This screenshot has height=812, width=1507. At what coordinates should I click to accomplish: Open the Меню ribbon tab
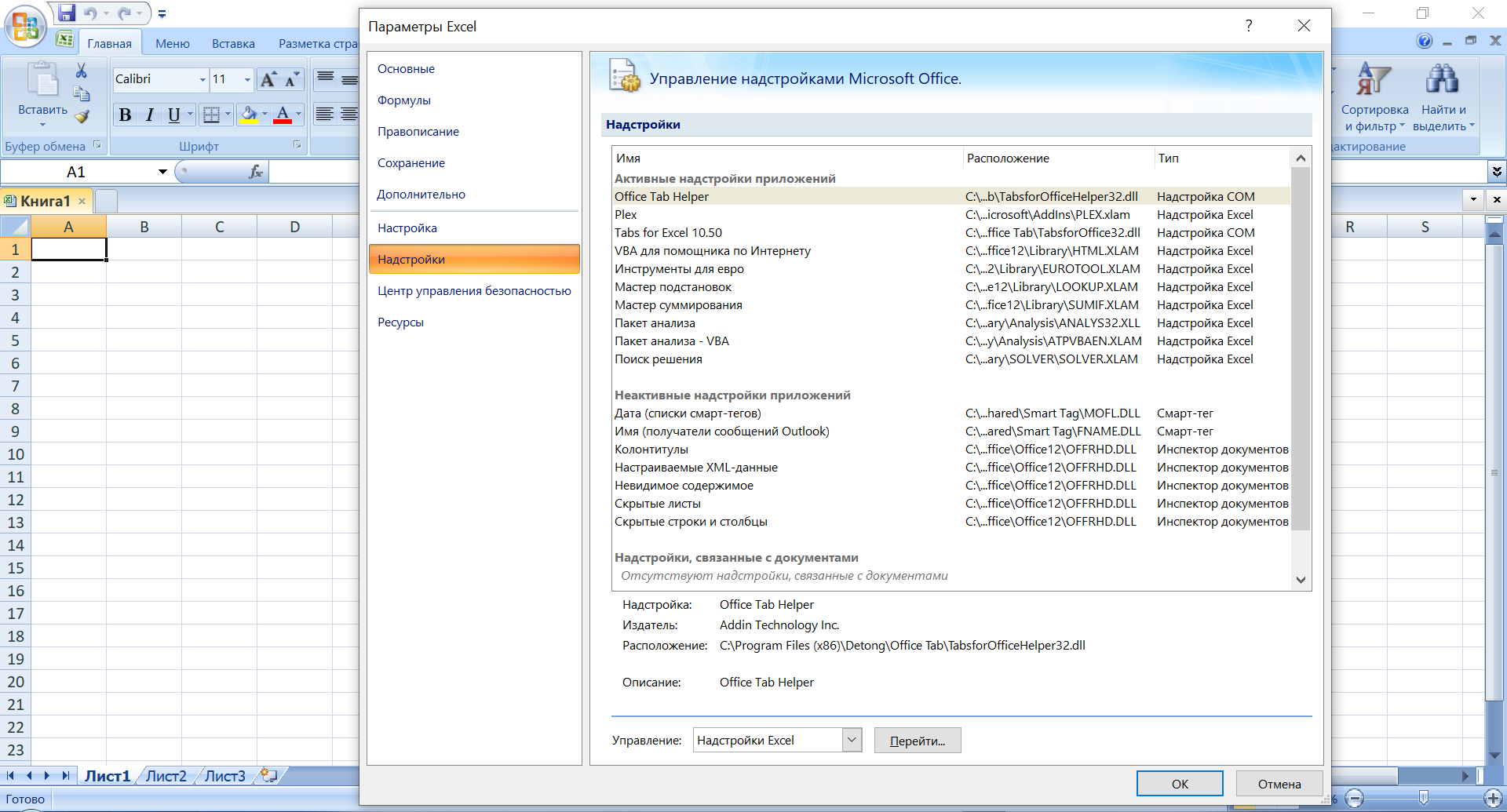point(173,44)
